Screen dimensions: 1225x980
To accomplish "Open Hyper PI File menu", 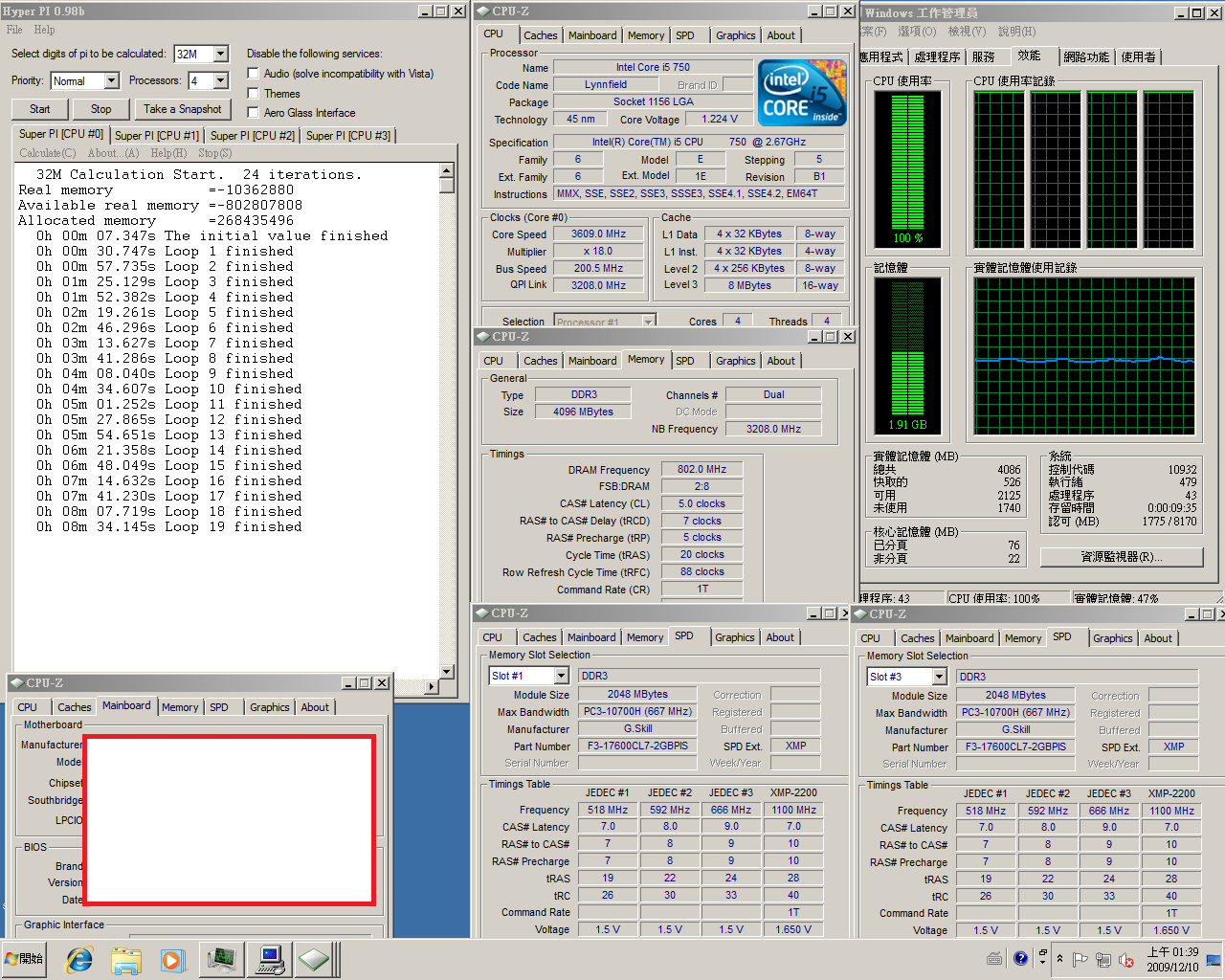I will (x=14, y=30).
